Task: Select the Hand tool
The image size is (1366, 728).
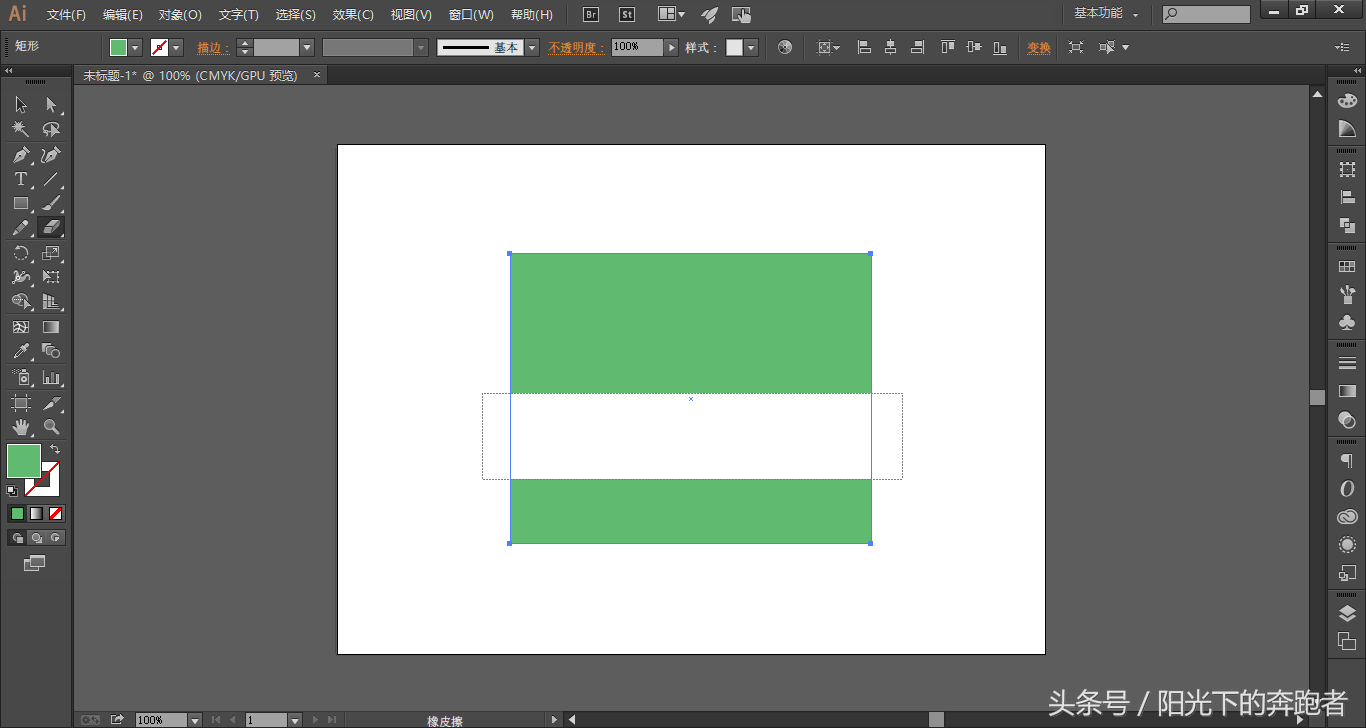Action: pyautogui.click(x=21, y=427)
